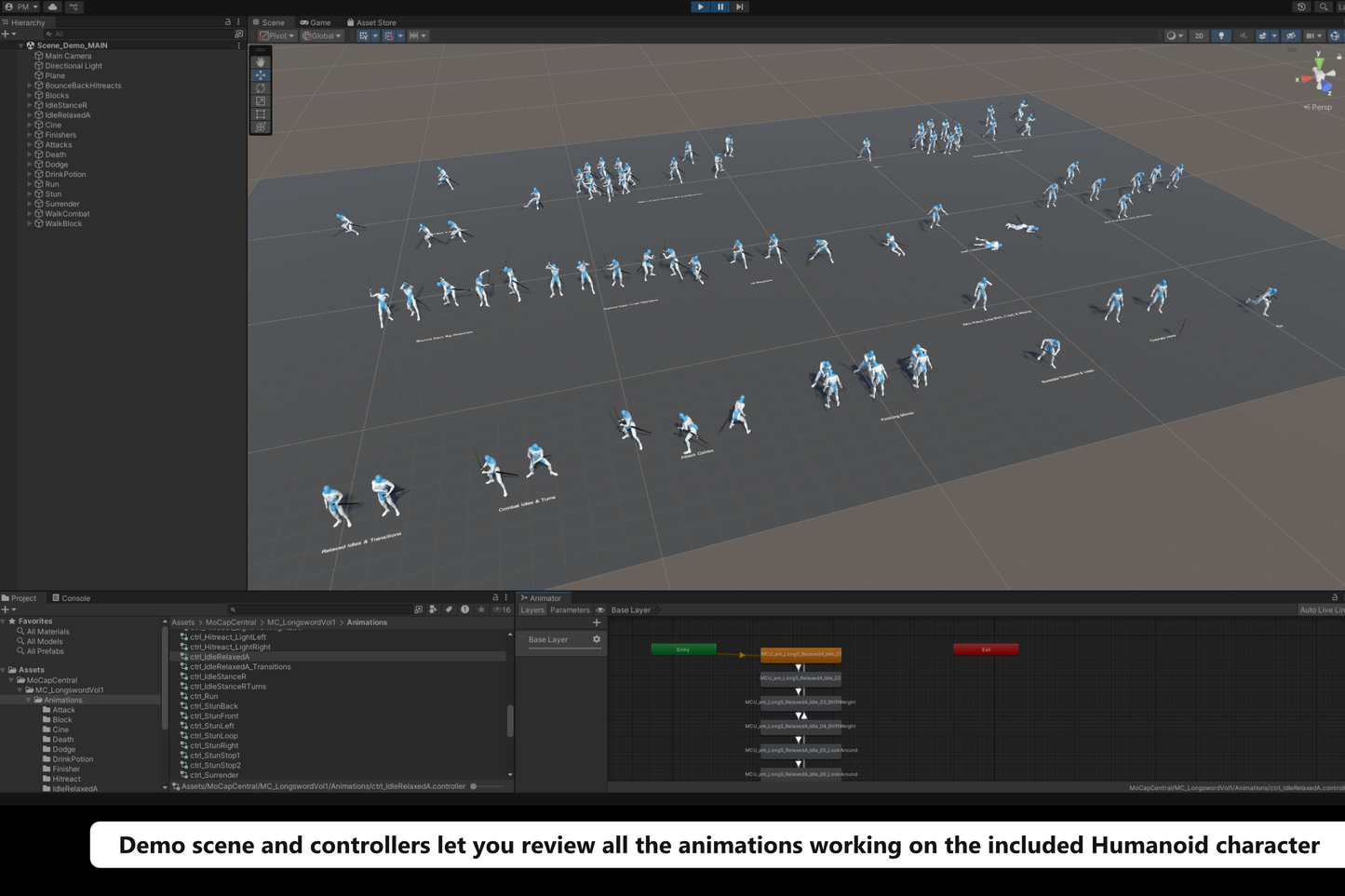The height and width of the screenshot is (896, 1345).
Task: Open the Undo History icon
Action: (x=1301, y=7)
